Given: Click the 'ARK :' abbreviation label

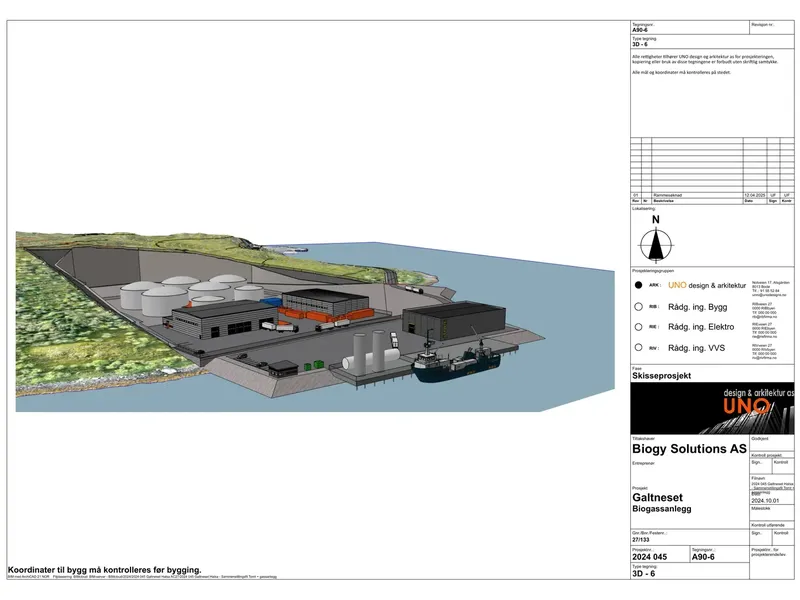Looking at the screenshot, I should (655, 285).
